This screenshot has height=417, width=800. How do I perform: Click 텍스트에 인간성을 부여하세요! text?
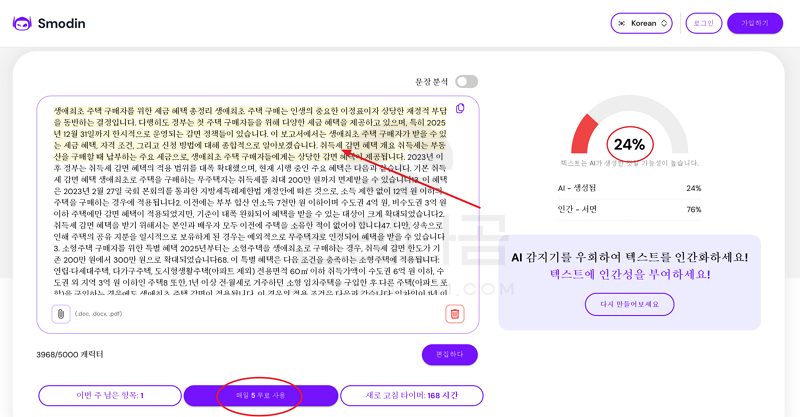pyautogui.click(x=630, y=275)
